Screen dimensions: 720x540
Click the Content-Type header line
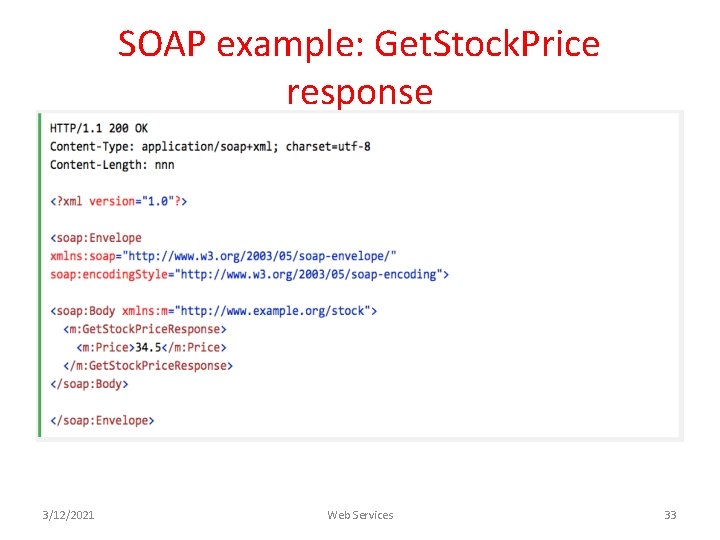point(210,146)
